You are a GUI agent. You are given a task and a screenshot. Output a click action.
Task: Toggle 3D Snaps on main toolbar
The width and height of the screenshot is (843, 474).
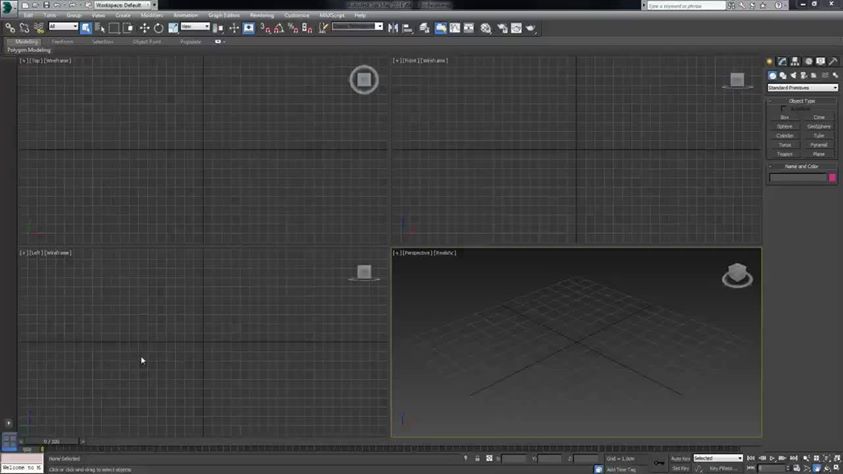(x=265, y=28)
